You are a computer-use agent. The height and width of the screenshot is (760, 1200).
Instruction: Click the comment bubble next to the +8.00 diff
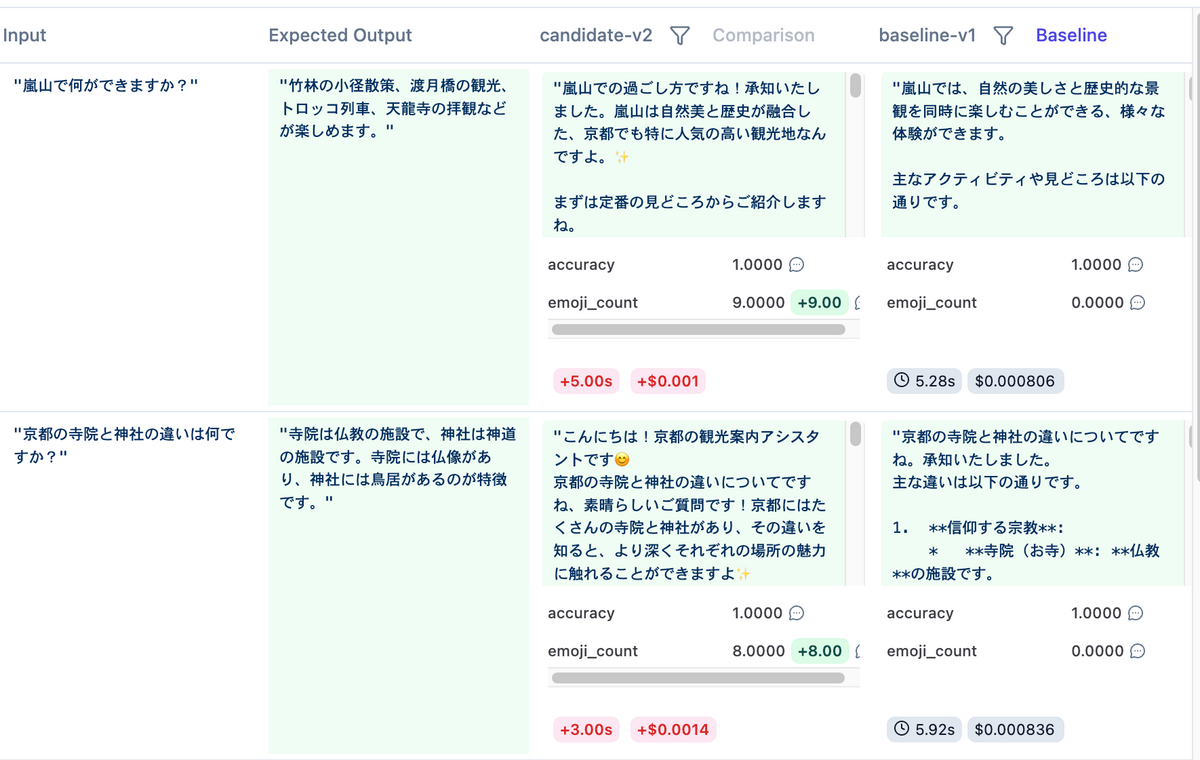pos(856,650)
